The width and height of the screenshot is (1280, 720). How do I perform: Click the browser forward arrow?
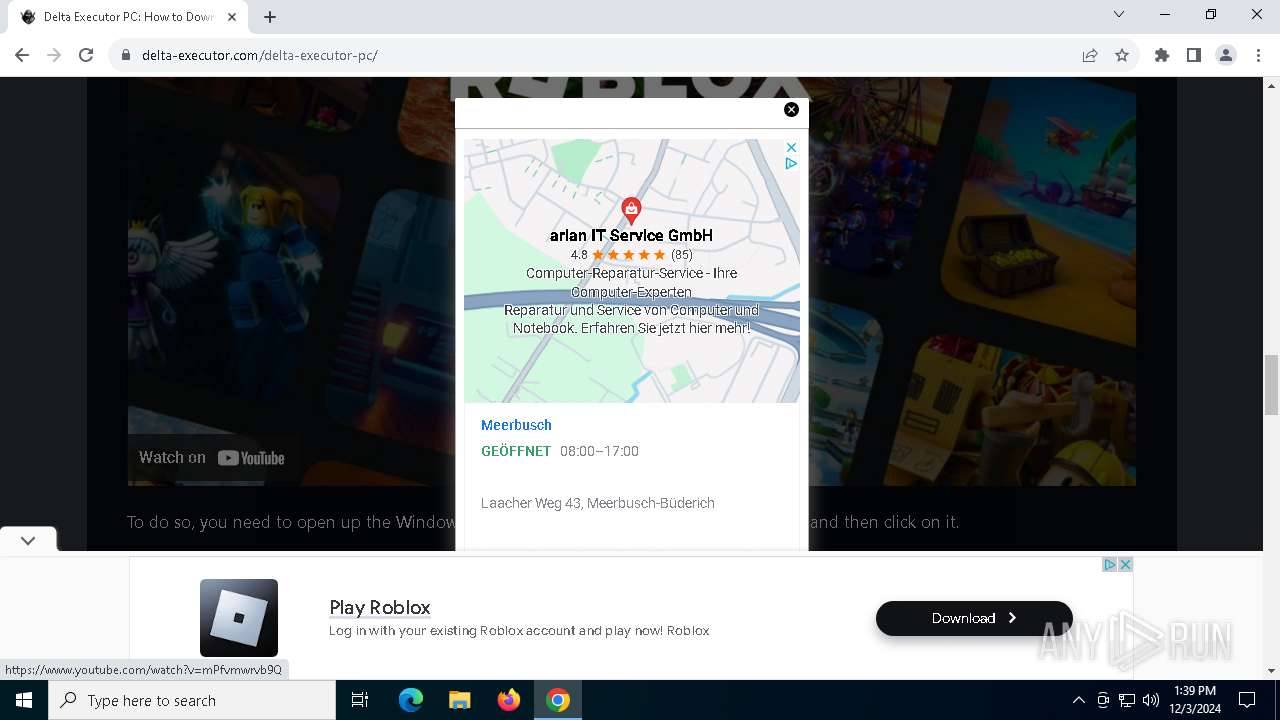(54, 55)
